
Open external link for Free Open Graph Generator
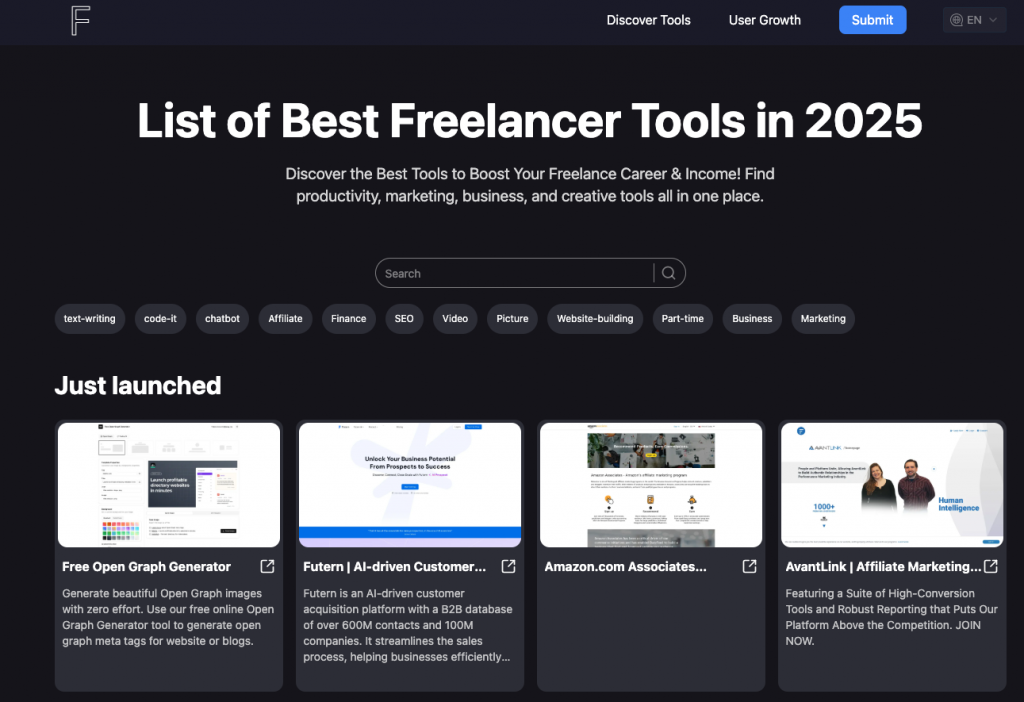click(267, 566)
